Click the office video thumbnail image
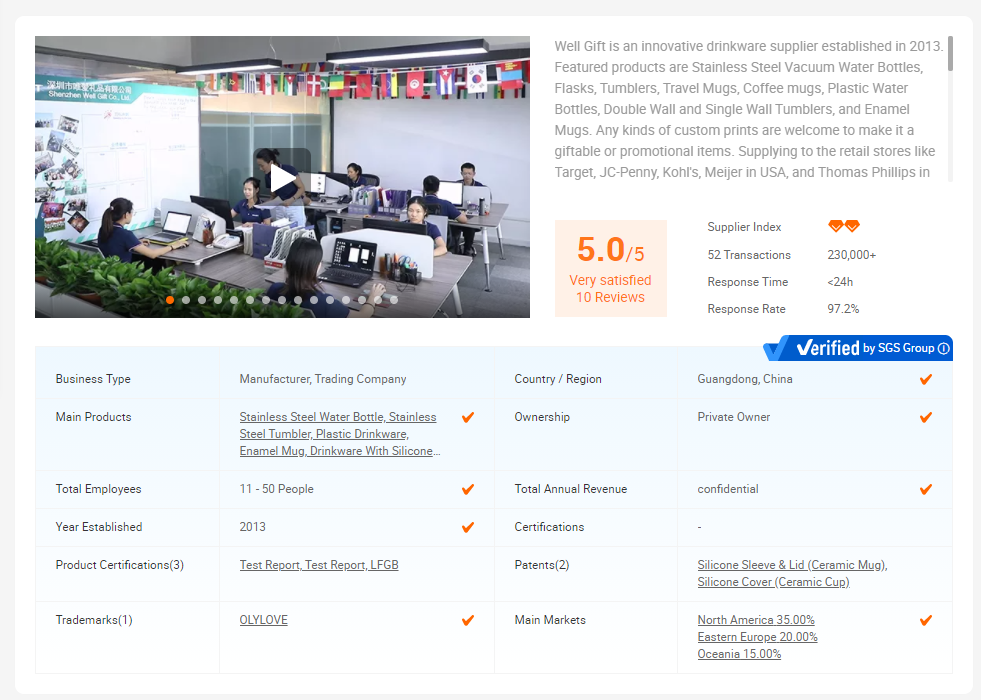The width and height of the screenshot is (981, 700). 282,177
